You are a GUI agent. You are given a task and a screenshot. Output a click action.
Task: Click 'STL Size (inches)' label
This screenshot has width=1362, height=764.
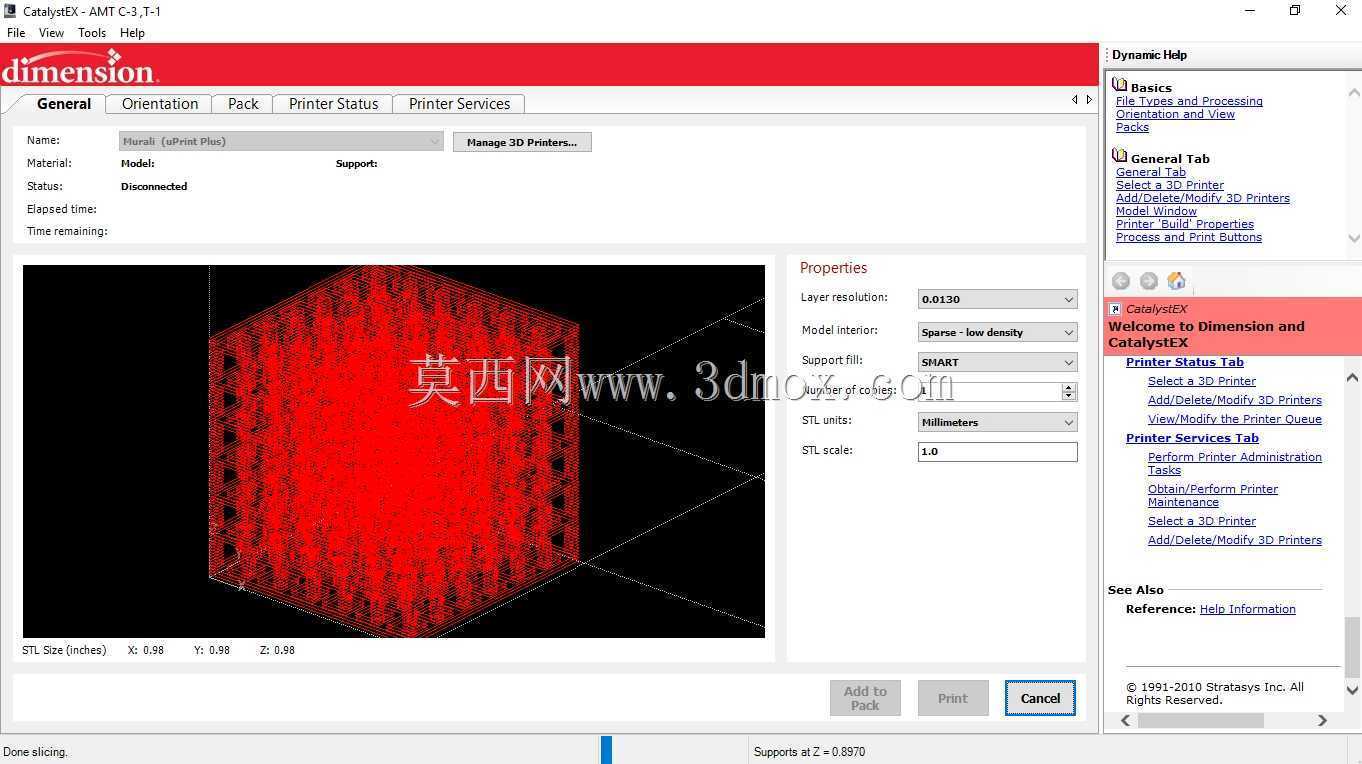(64, 650)
